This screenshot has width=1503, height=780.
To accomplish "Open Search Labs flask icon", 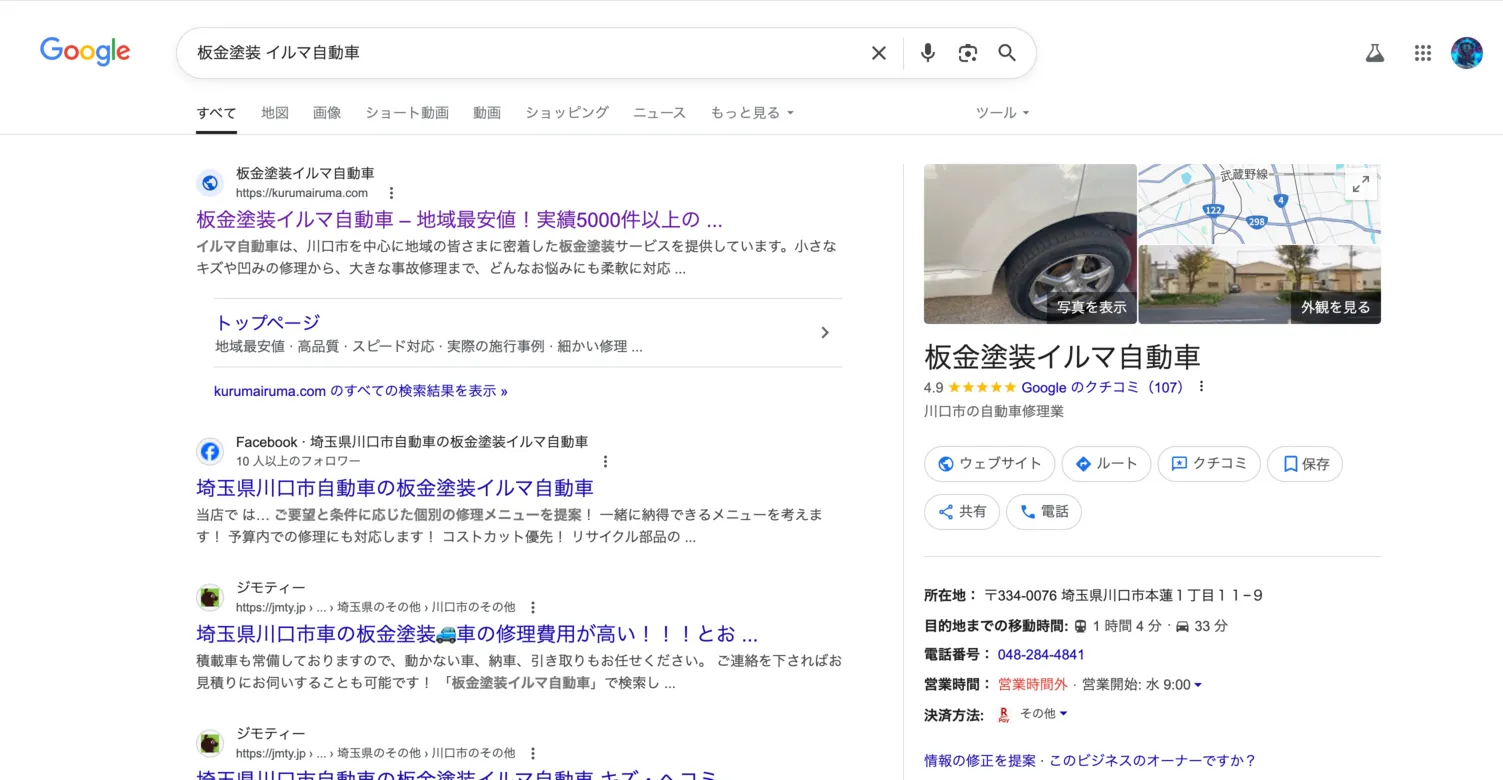I will pos(1375,53).
